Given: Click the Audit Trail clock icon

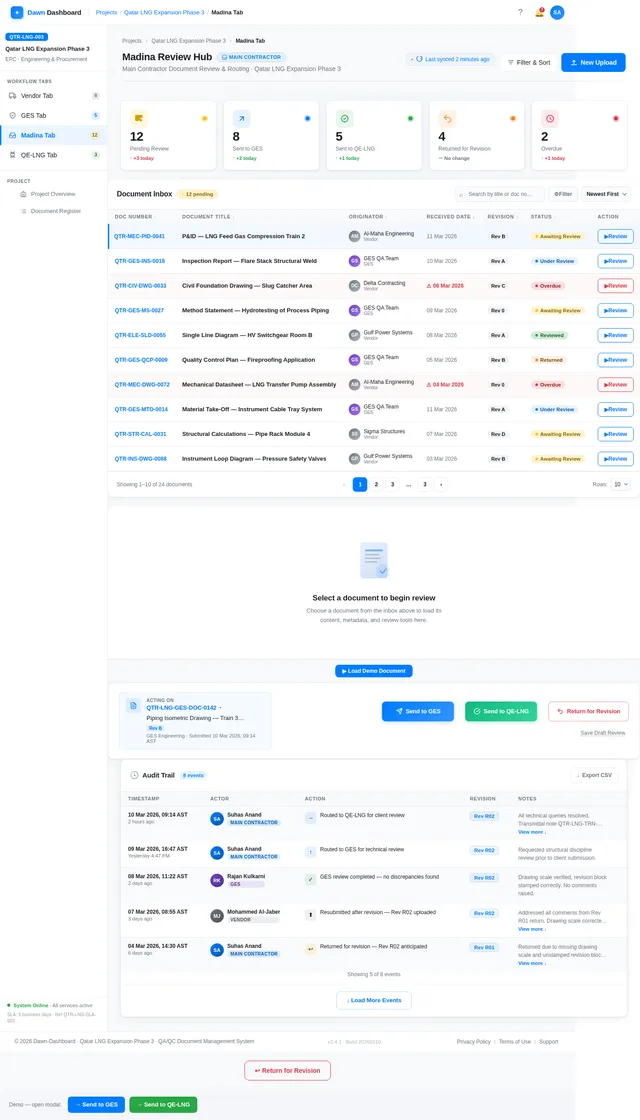Looking at the screenshot, I should tap(134, 775).
